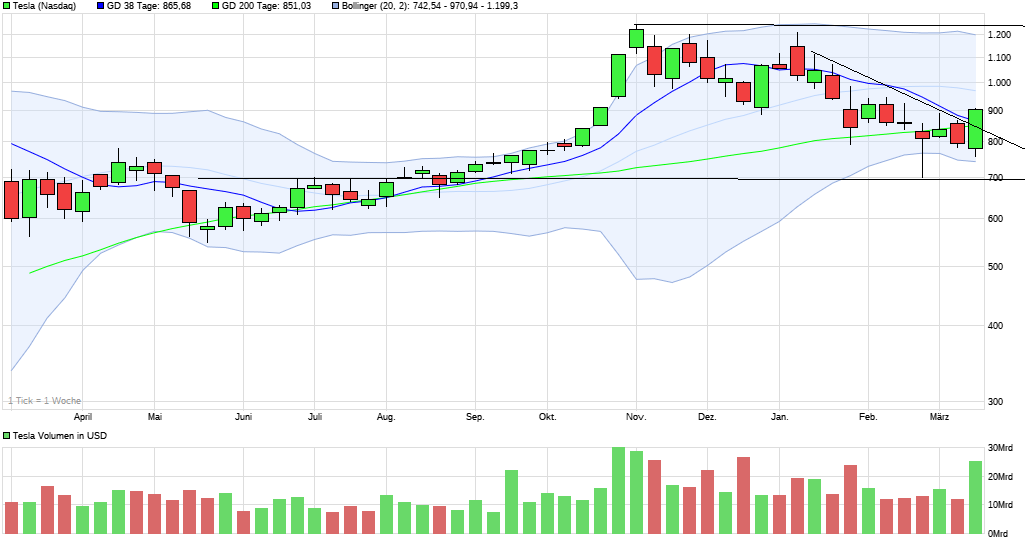Click the 'Jan.' x-axis label
1025x544 pixels.
779,417
